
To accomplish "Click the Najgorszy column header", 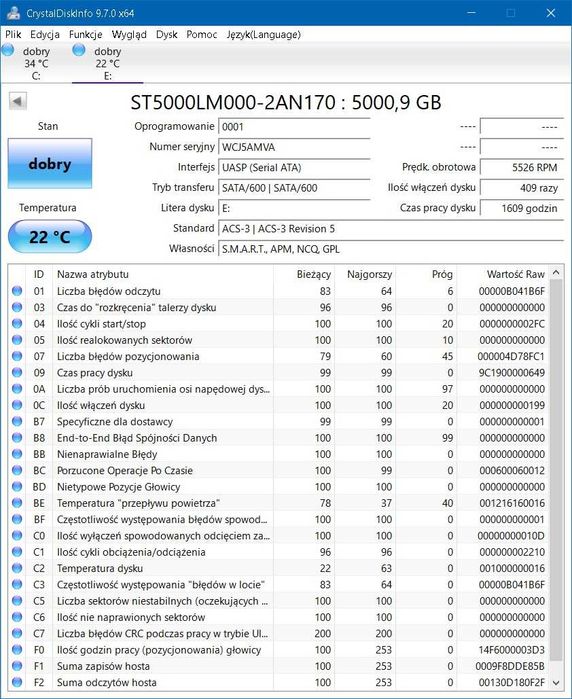I will tap(365, 274).
